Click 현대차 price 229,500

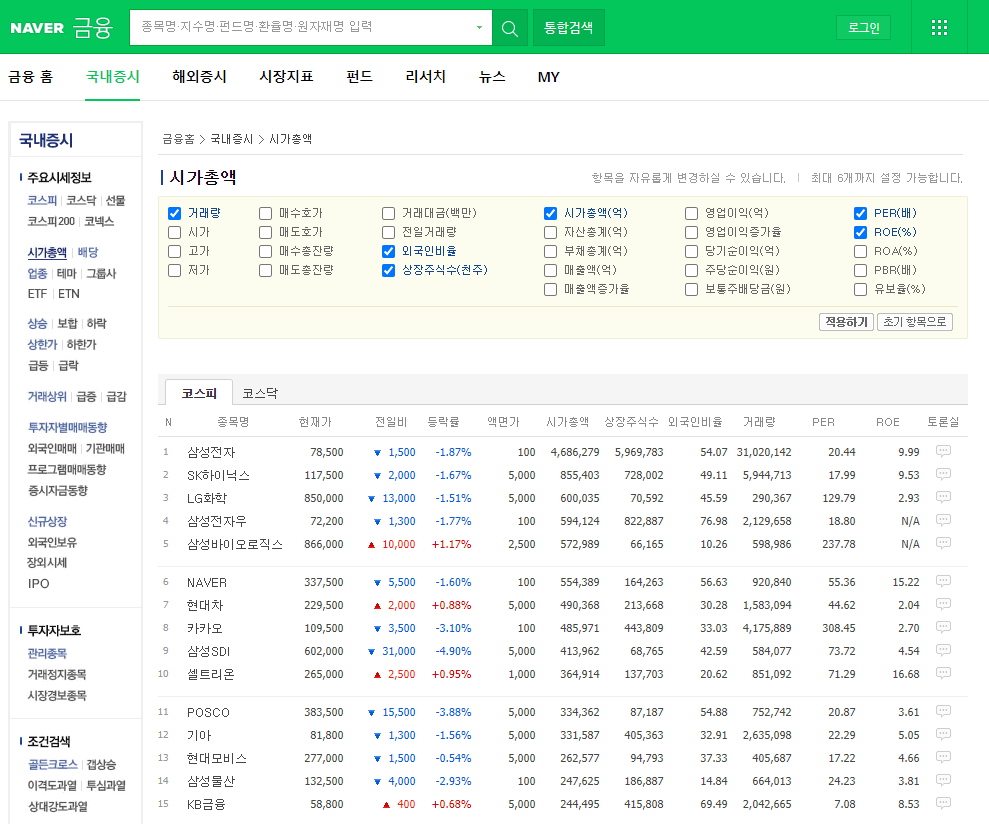coord(324,605)
